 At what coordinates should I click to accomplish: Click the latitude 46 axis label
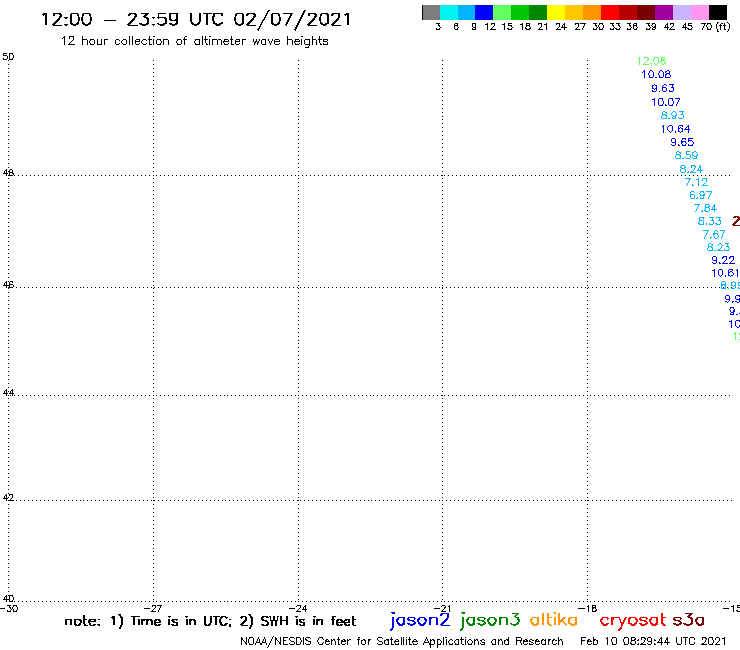[x=8, y=285]
